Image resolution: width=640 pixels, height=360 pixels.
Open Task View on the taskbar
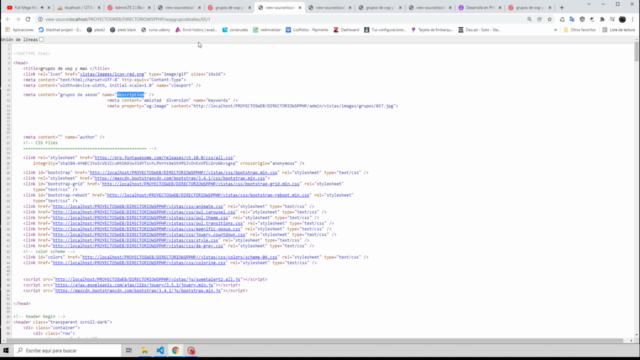pos(129,351)
